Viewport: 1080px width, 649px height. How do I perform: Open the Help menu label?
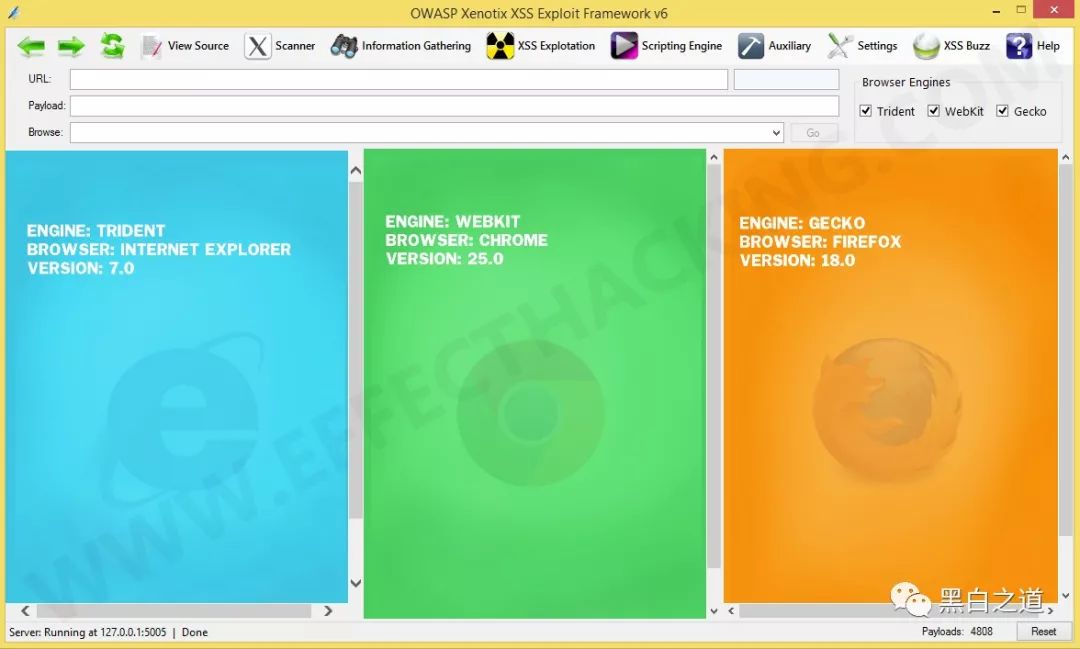[1048, 45]
